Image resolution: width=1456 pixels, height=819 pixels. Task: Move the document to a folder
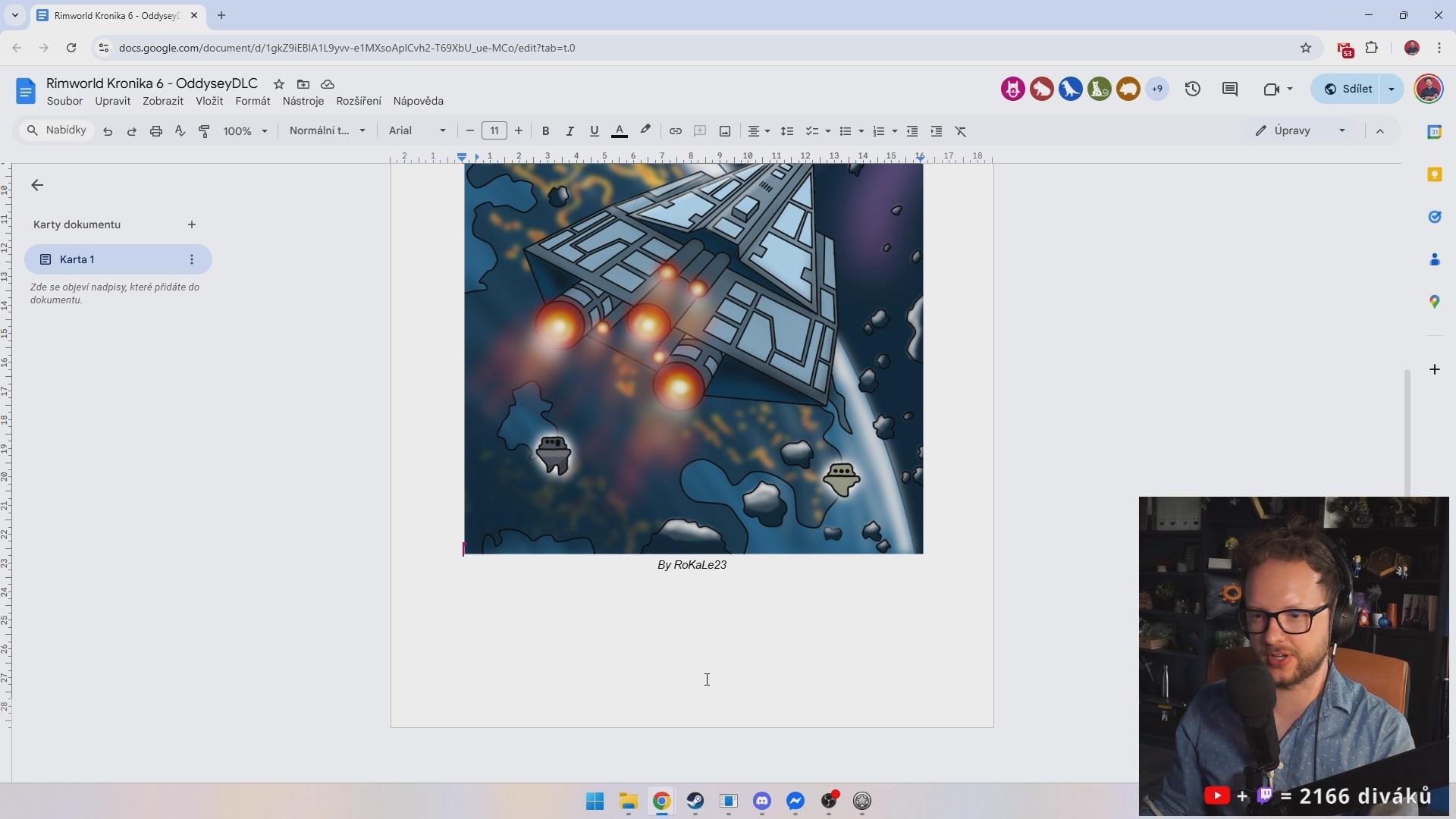303,84
